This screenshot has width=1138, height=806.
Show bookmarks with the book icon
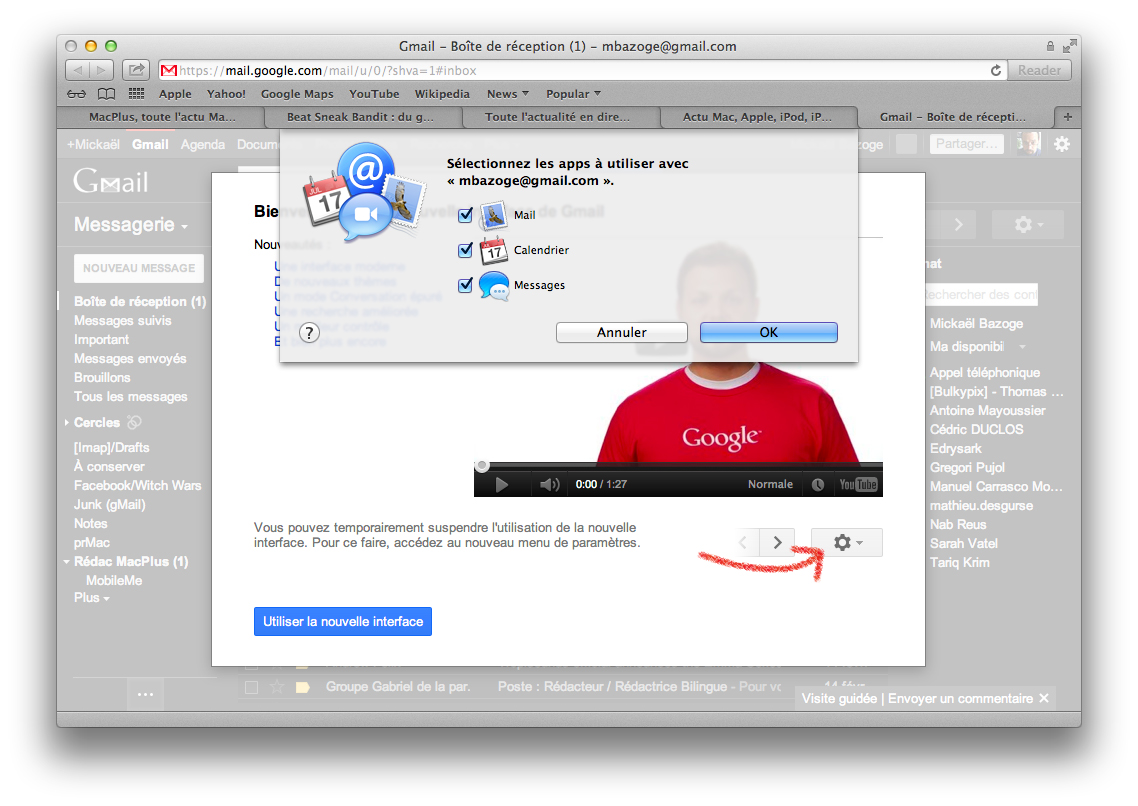107,94
